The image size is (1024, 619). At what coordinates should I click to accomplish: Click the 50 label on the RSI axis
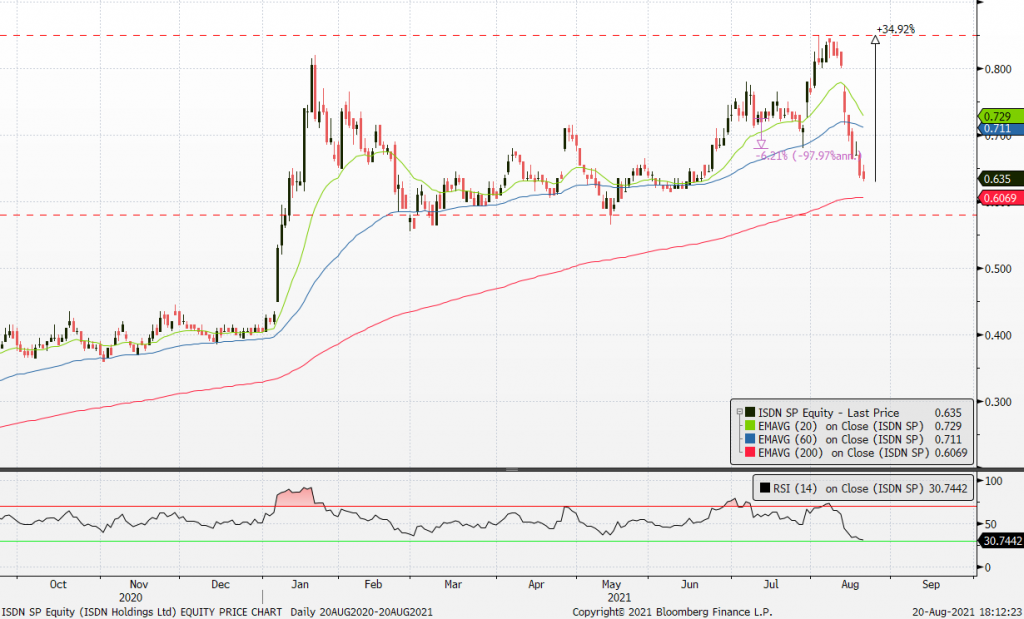tap(991, 524)
